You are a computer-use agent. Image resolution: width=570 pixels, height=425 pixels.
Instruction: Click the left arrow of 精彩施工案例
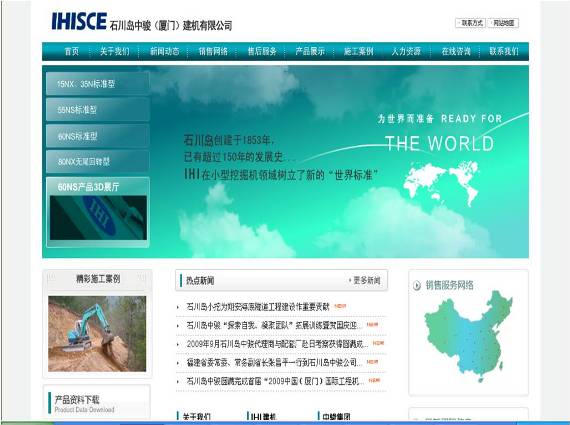51,278
